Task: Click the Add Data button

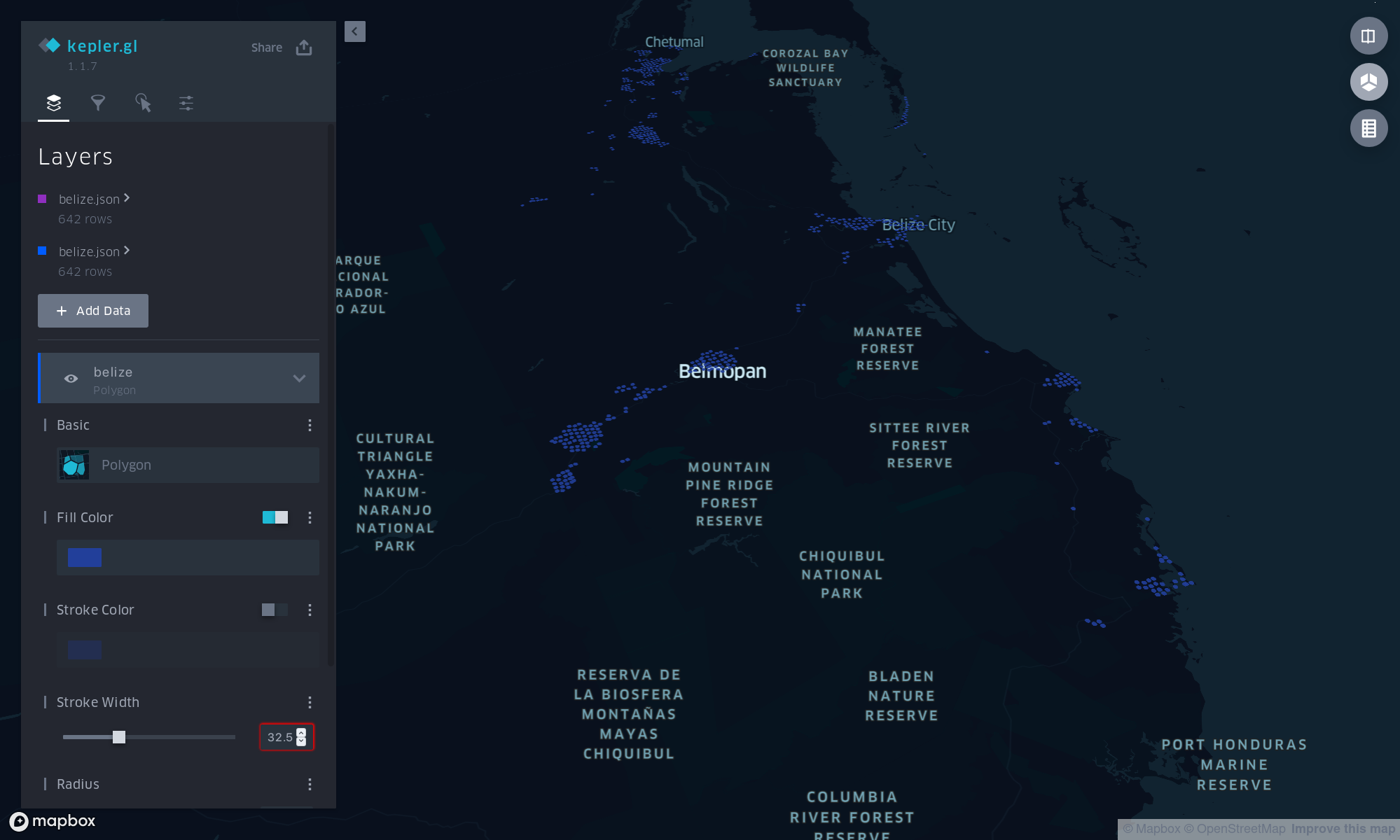Action: (x=93, y=311)
